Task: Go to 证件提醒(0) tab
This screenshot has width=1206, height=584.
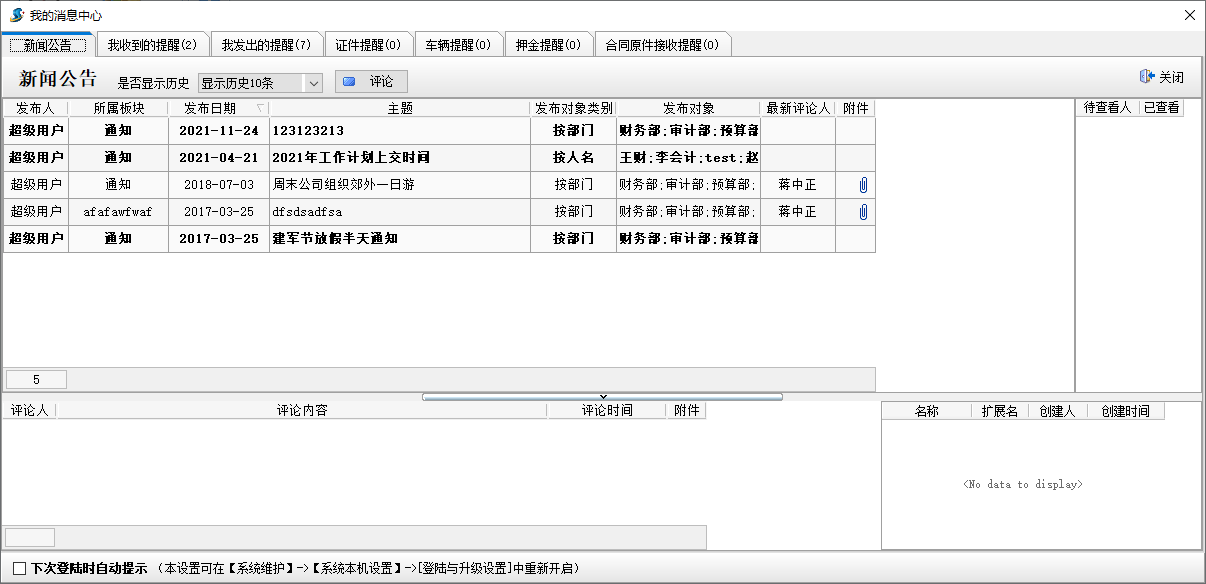Action: coord(368,45)
